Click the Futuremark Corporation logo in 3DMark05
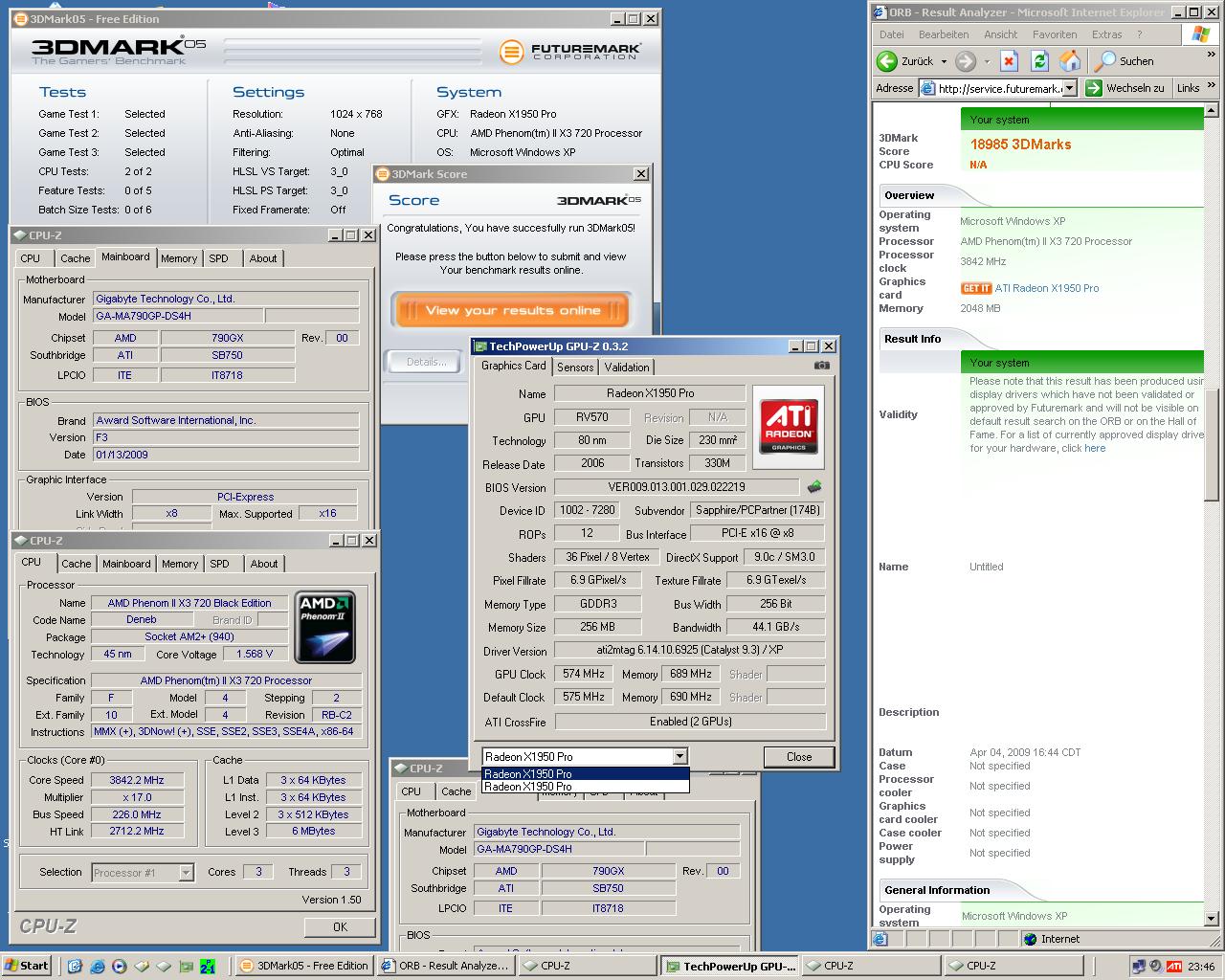 [x=570, y=51]
